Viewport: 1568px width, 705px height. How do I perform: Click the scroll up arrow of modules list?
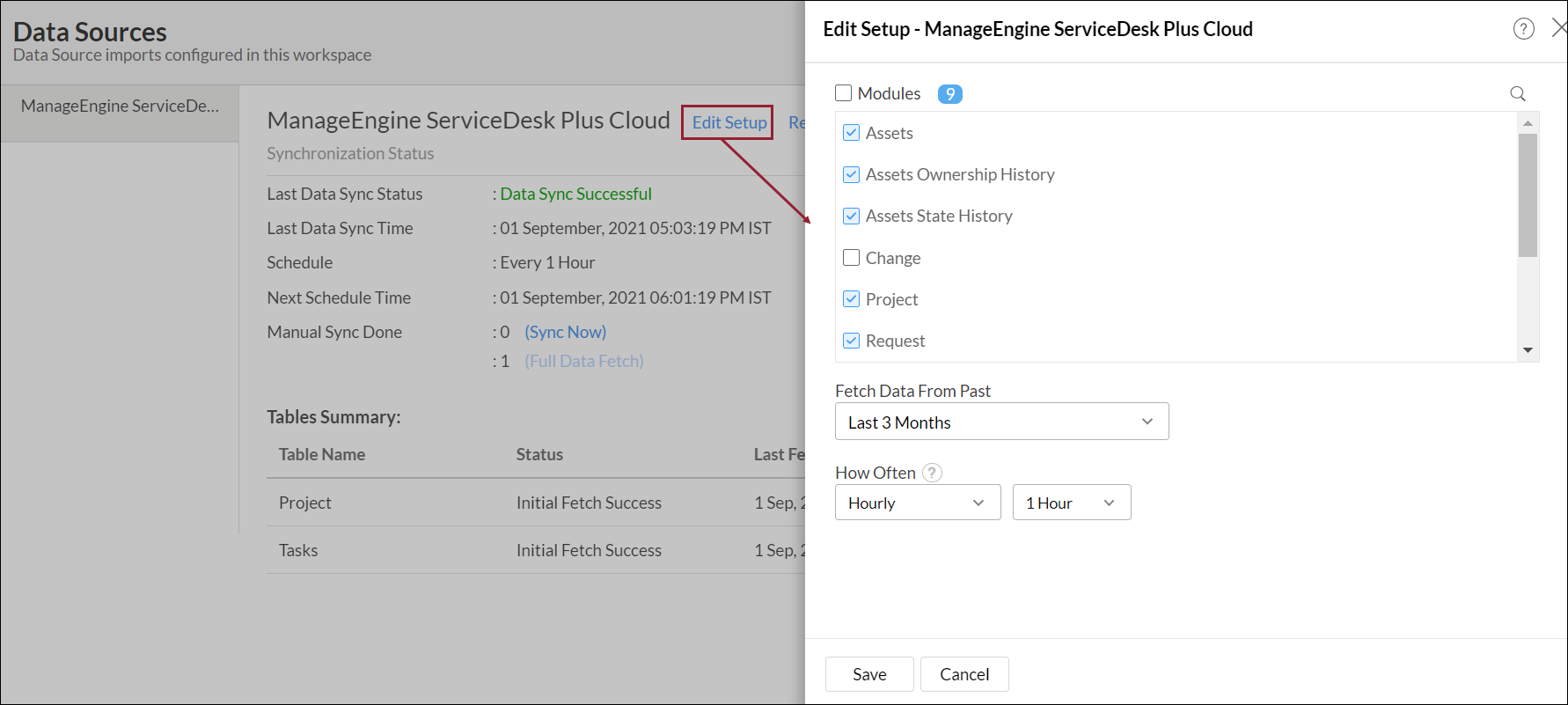click(x=1528, y=122)
